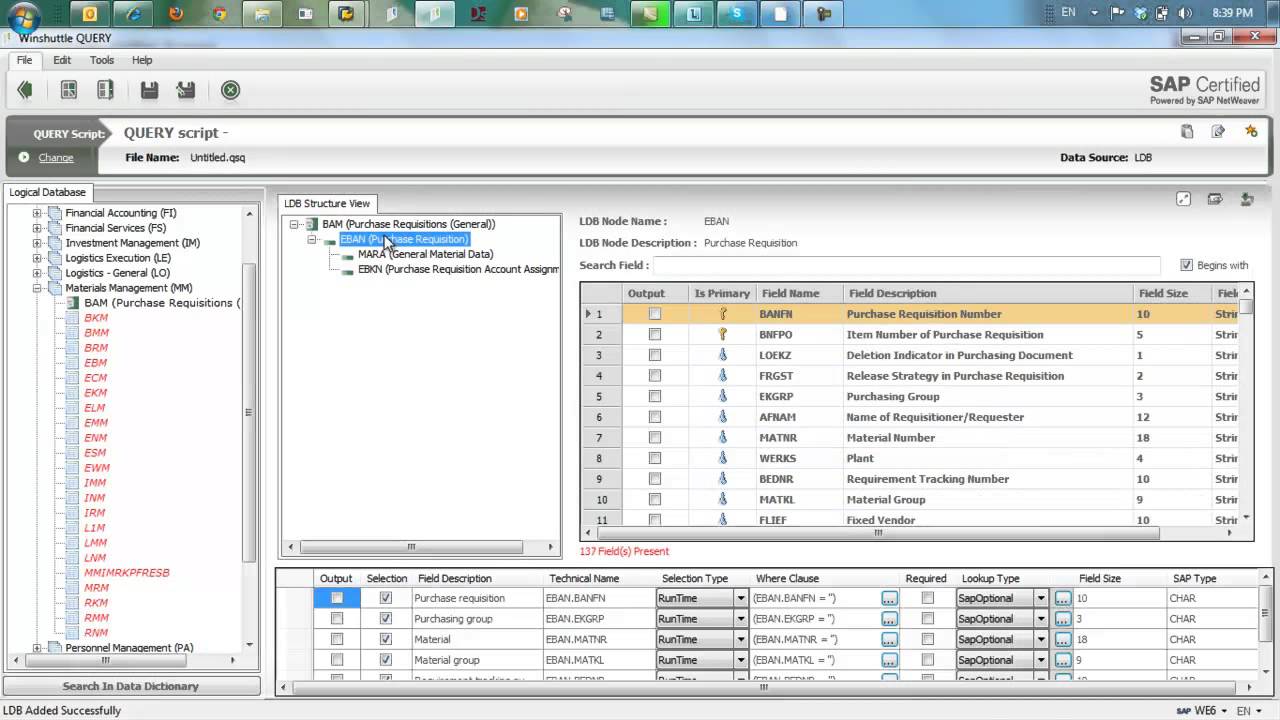This screenshot has width=1280, height=720.
Task: Click the where clause ellipsis button for Material row
Action: coord(889,639)
